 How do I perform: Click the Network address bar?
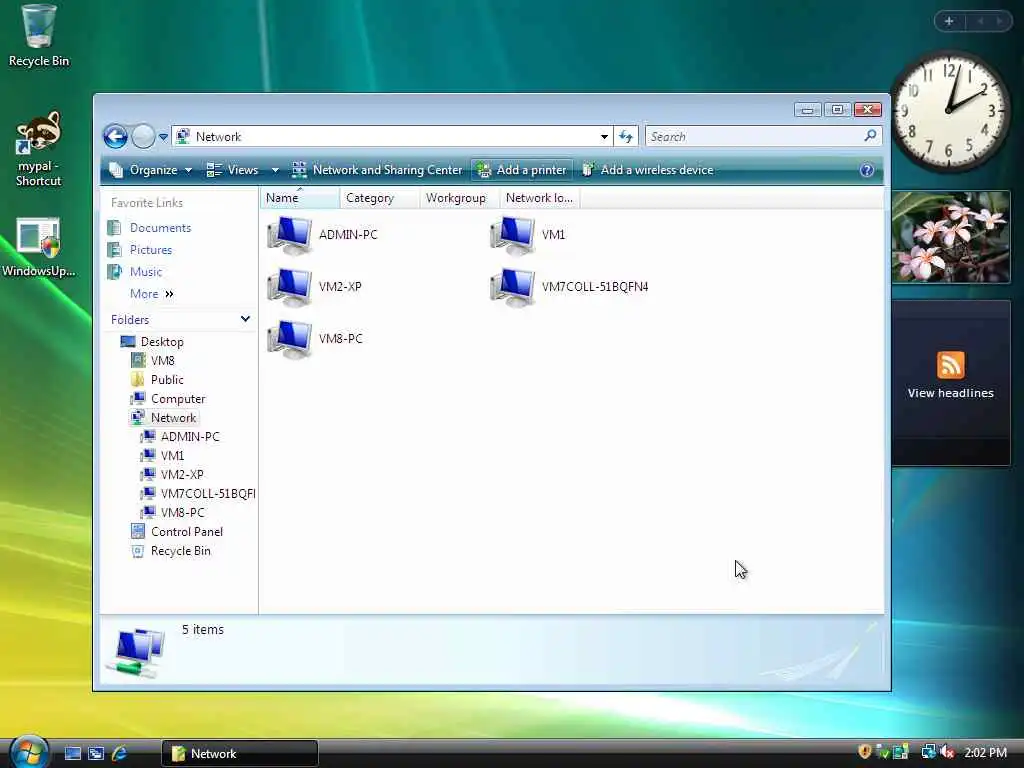pyautogui.click(x=392, y=136)
